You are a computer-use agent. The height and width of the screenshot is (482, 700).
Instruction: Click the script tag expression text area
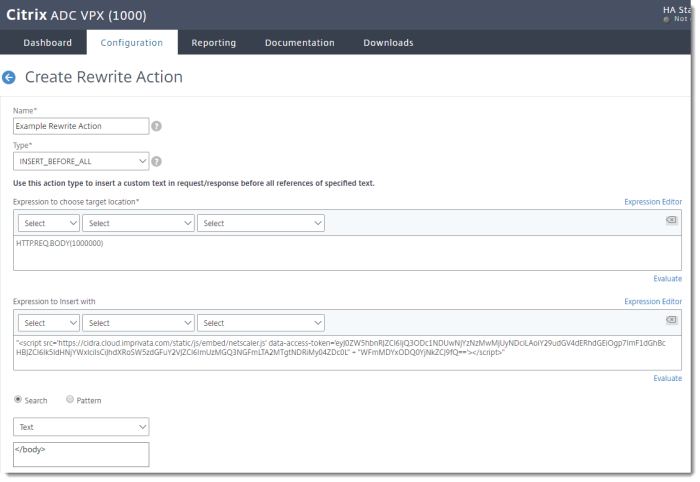[347, 353]
